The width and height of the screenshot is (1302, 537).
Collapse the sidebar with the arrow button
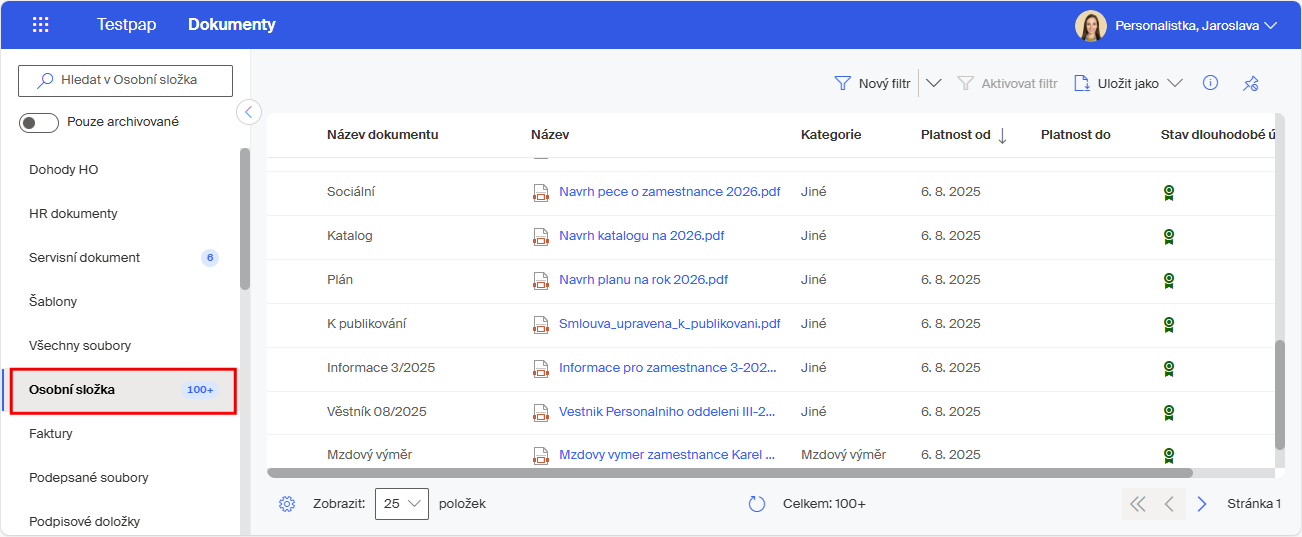pyautogui.click(x=249, y=111)
